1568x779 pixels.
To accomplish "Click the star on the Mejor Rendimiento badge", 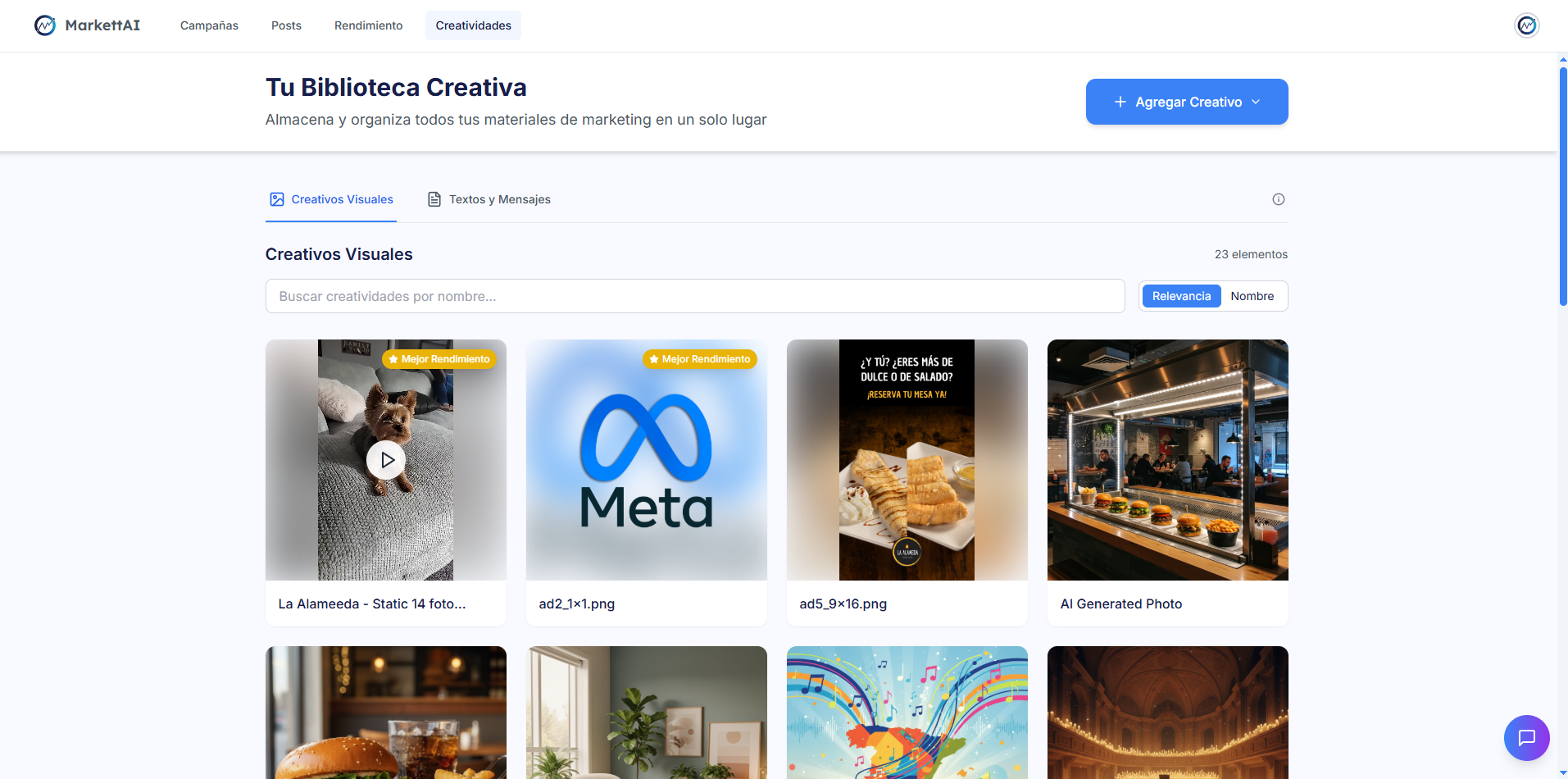I will (393, 359).
